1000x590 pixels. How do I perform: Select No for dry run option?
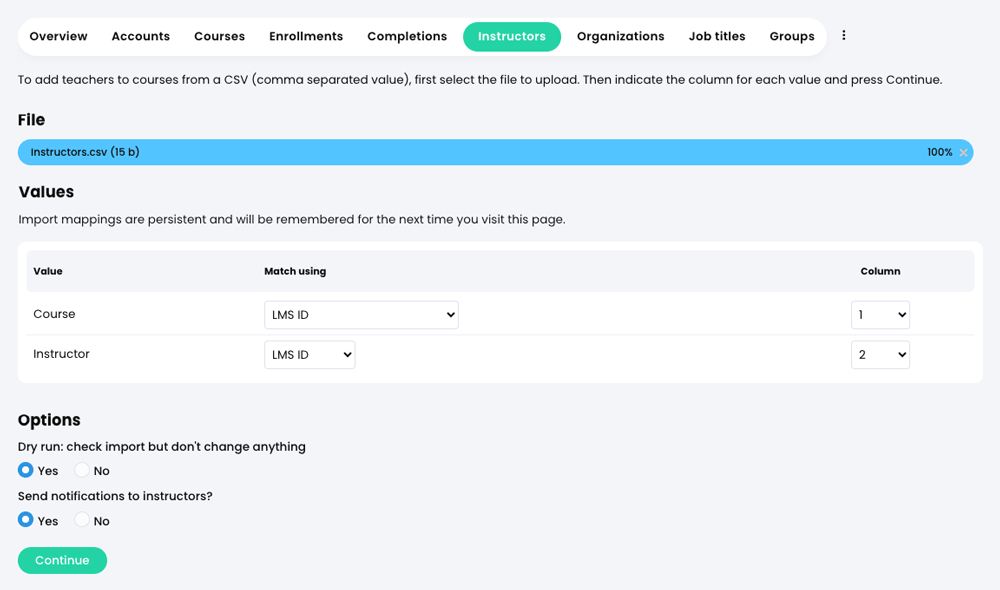tap(81, 470)
